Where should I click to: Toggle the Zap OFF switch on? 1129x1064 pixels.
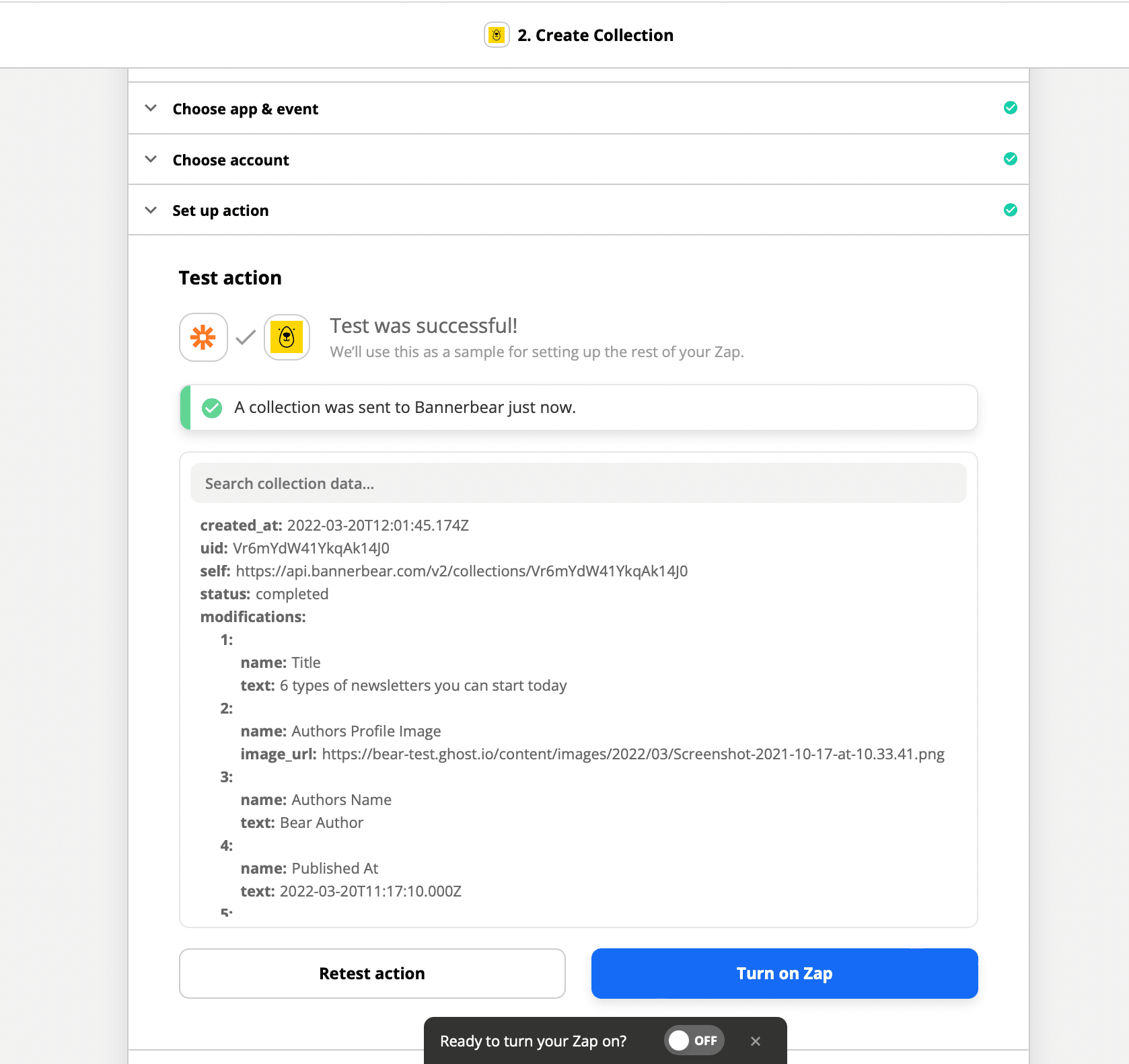(x=694, y=1040)
